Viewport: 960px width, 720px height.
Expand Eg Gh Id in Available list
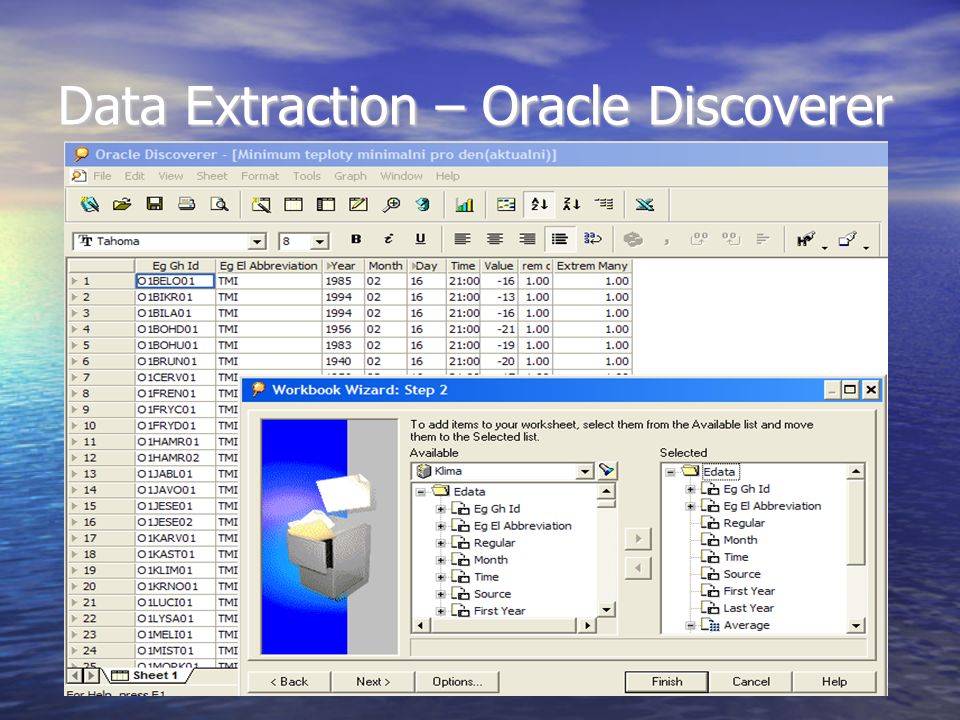click(440, 509)
